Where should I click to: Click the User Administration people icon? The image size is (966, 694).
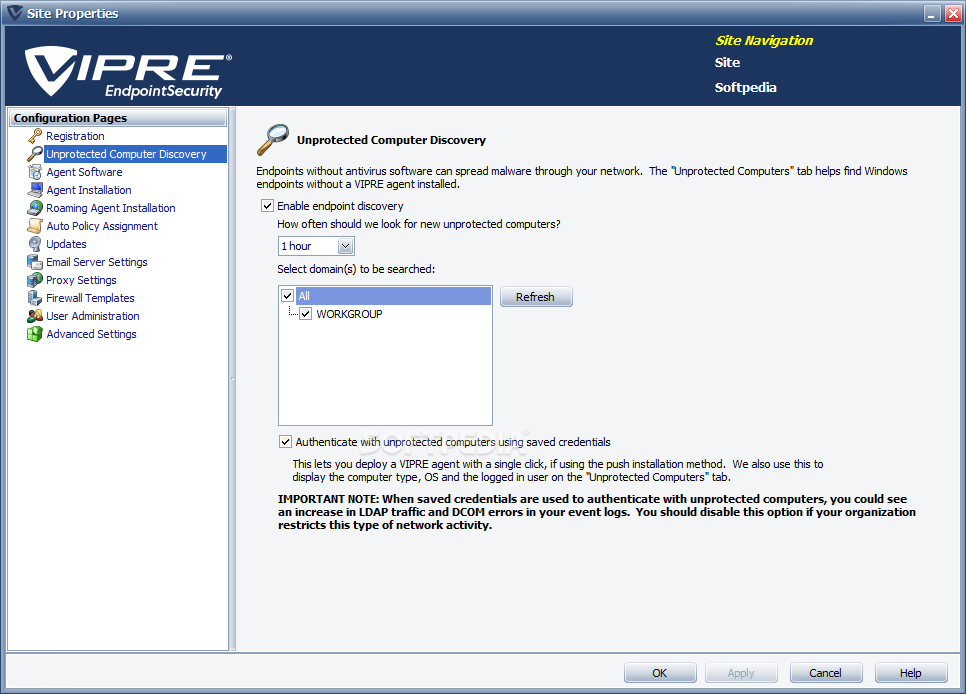pyautogui.click(x=35, y=316)
